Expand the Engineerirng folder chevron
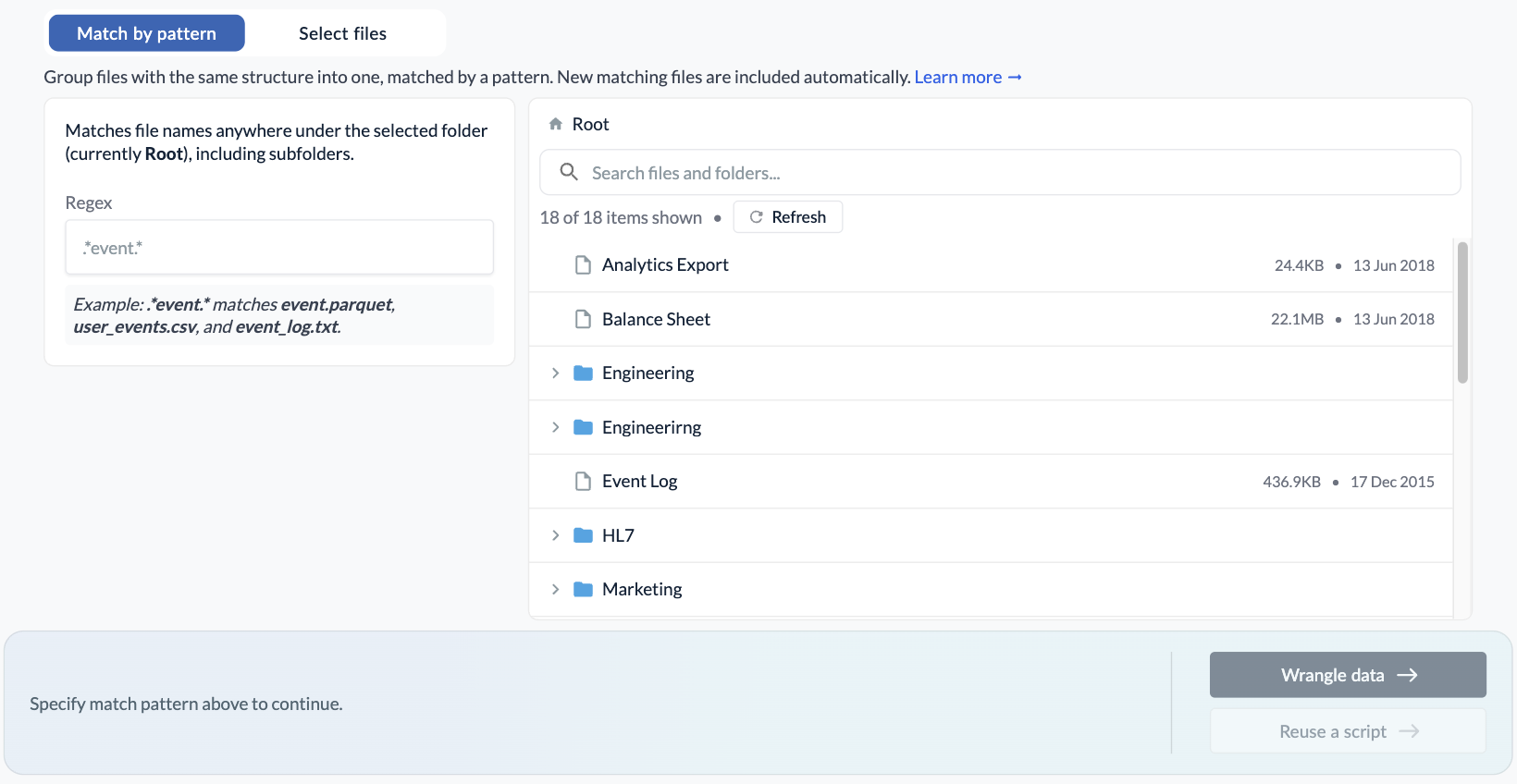The width and height of the screenshot is (1517, 784). coord(555,427)
